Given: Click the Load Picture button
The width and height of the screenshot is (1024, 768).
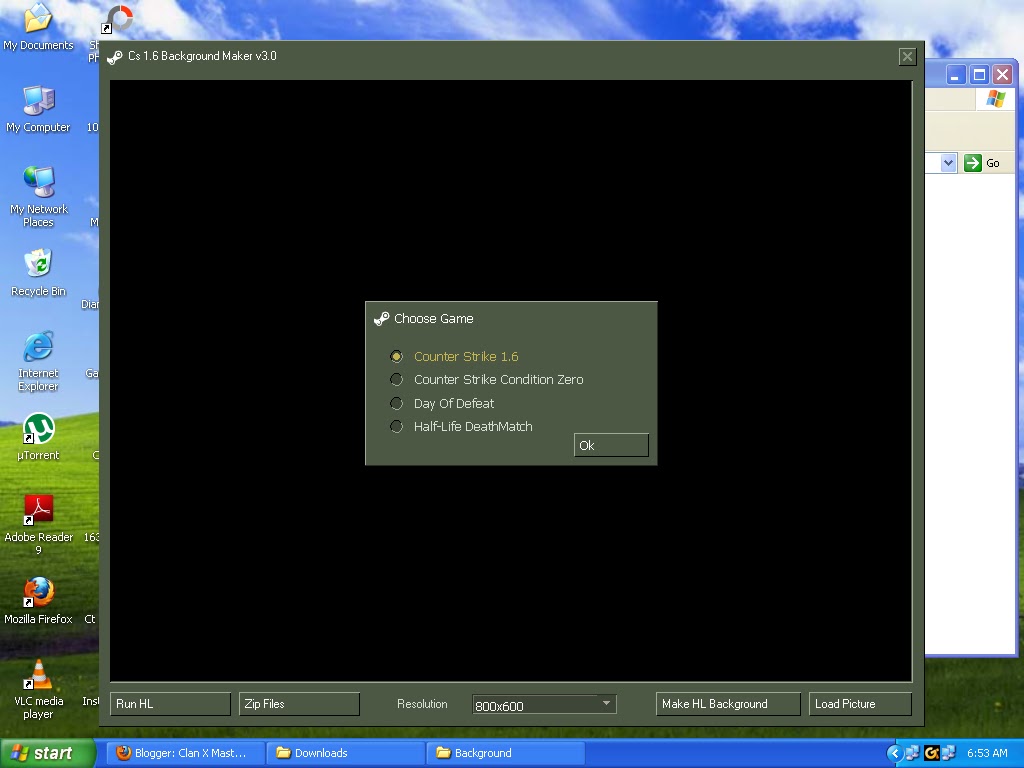Looking at the screenshot, I should tap(860, 704).
